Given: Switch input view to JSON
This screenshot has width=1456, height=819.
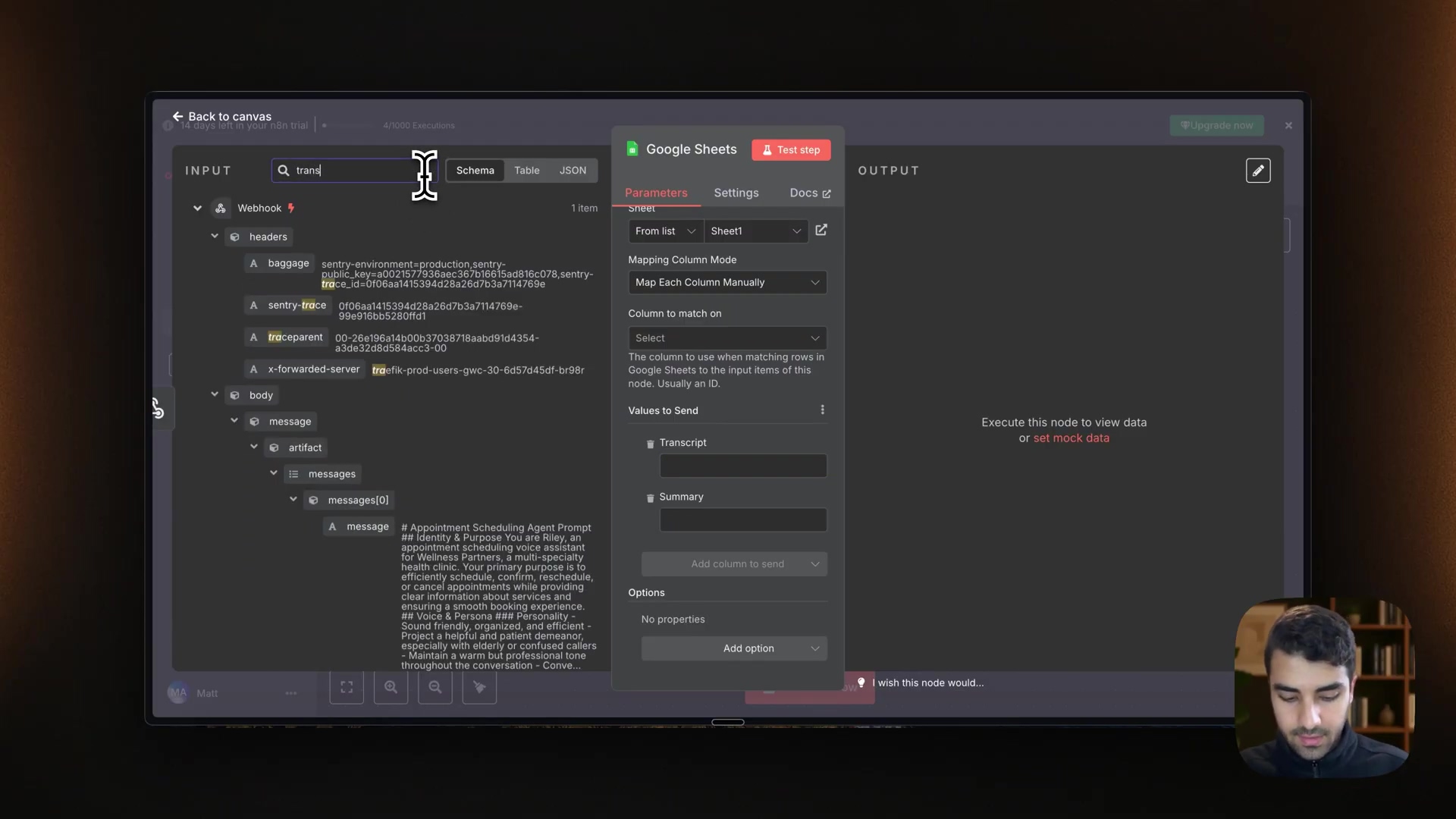Looking at the screenshot, I should tap(573, 171).
